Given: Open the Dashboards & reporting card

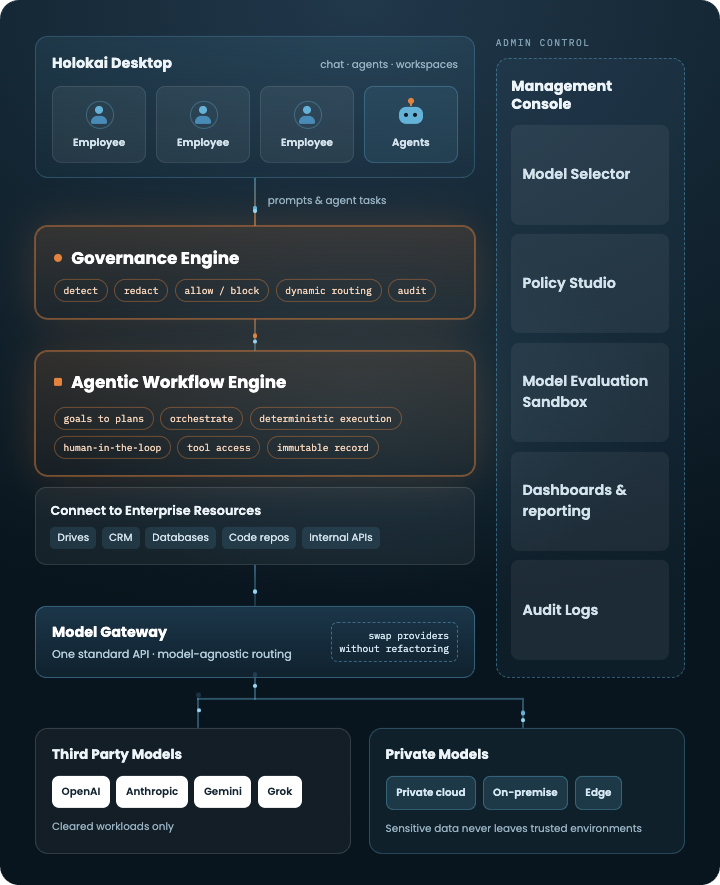Looking at the screenshot, I should (x=590, y=501).
